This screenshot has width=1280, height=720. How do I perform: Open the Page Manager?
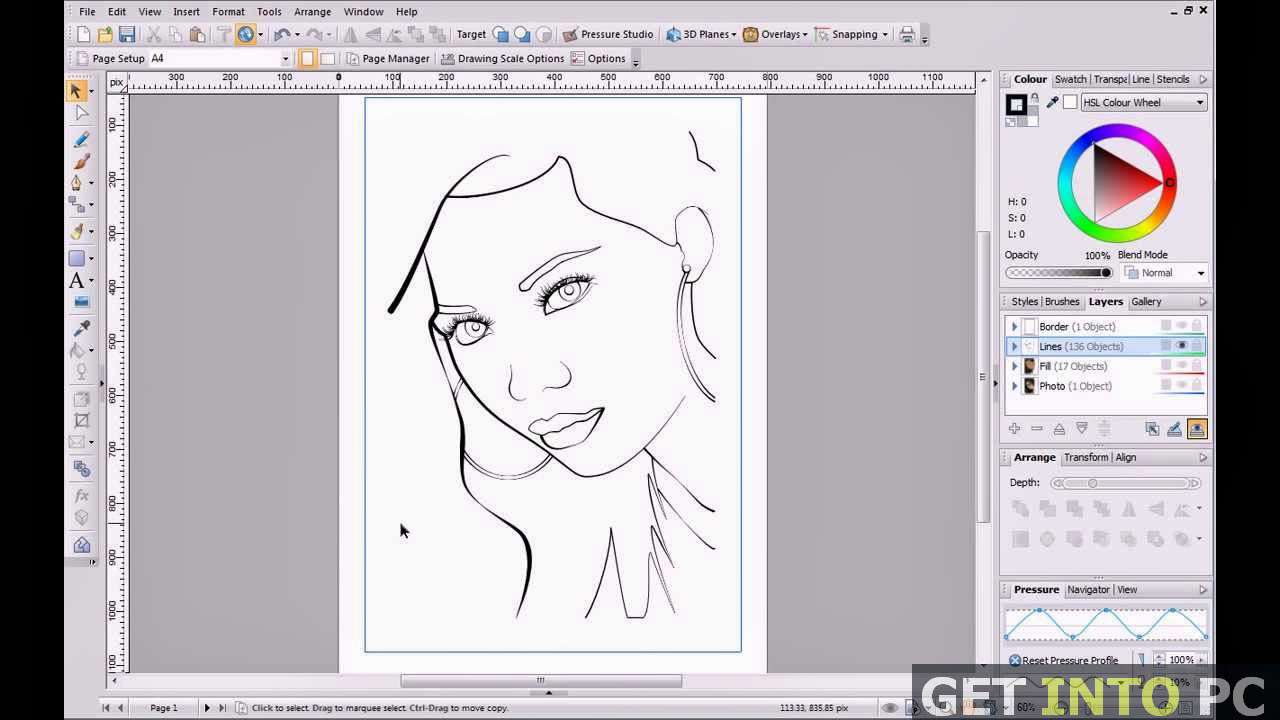point(388,58)
